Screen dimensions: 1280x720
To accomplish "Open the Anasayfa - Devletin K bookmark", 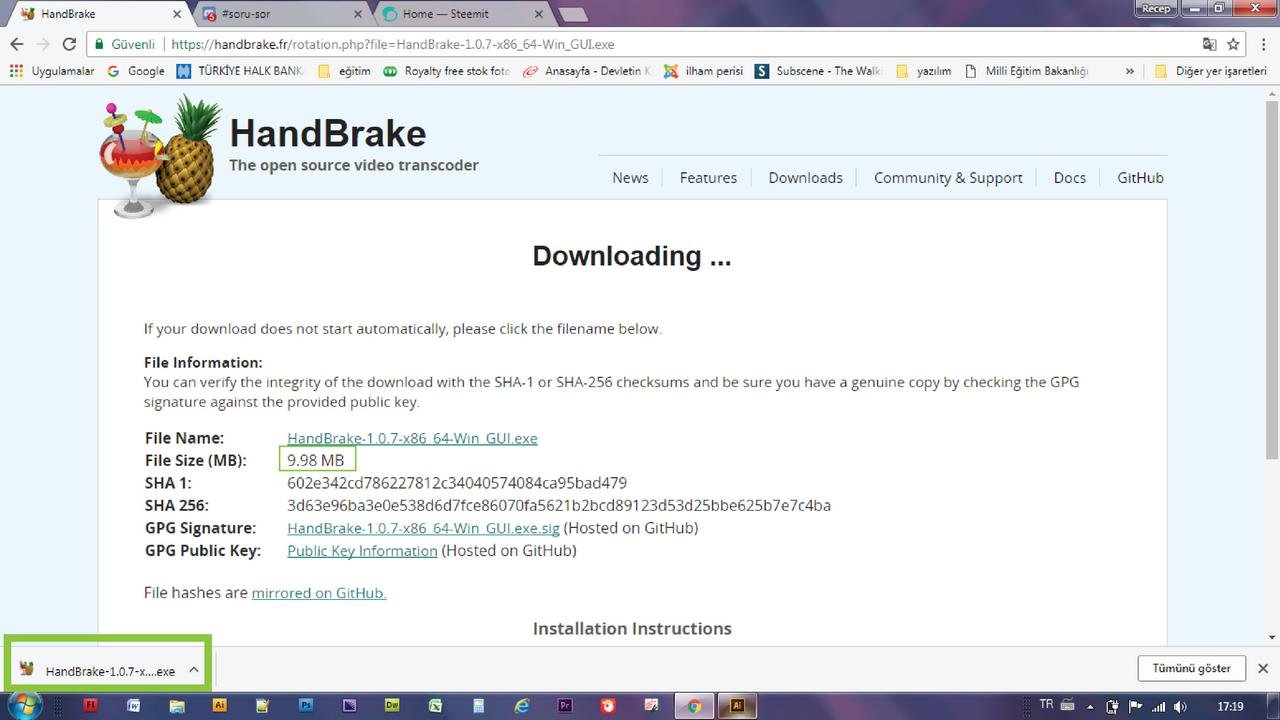I will coord(587,71).
